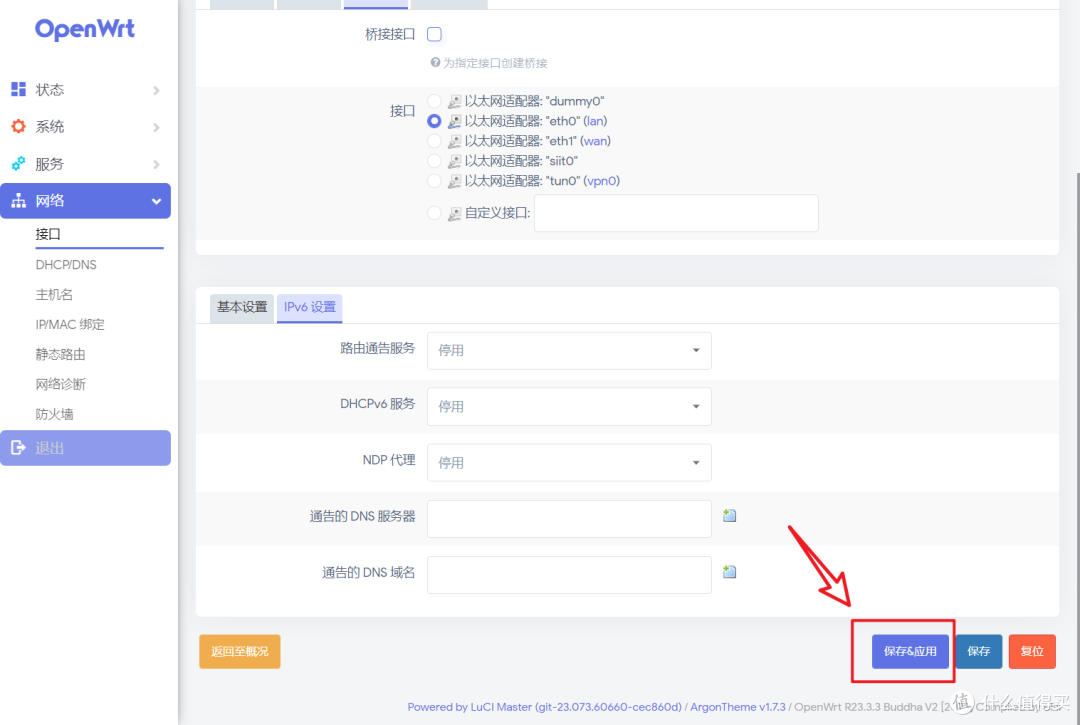1080x725 pixels.
Task: Click the 系统 gear icon in sidebar
Action: (x=18, y=127)
